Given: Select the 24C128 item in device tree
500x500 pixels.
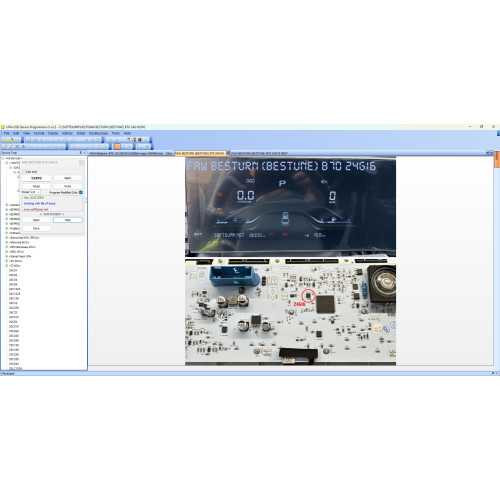Looking at the screenshot, I should pyautogui.click(x=14, y=298).
